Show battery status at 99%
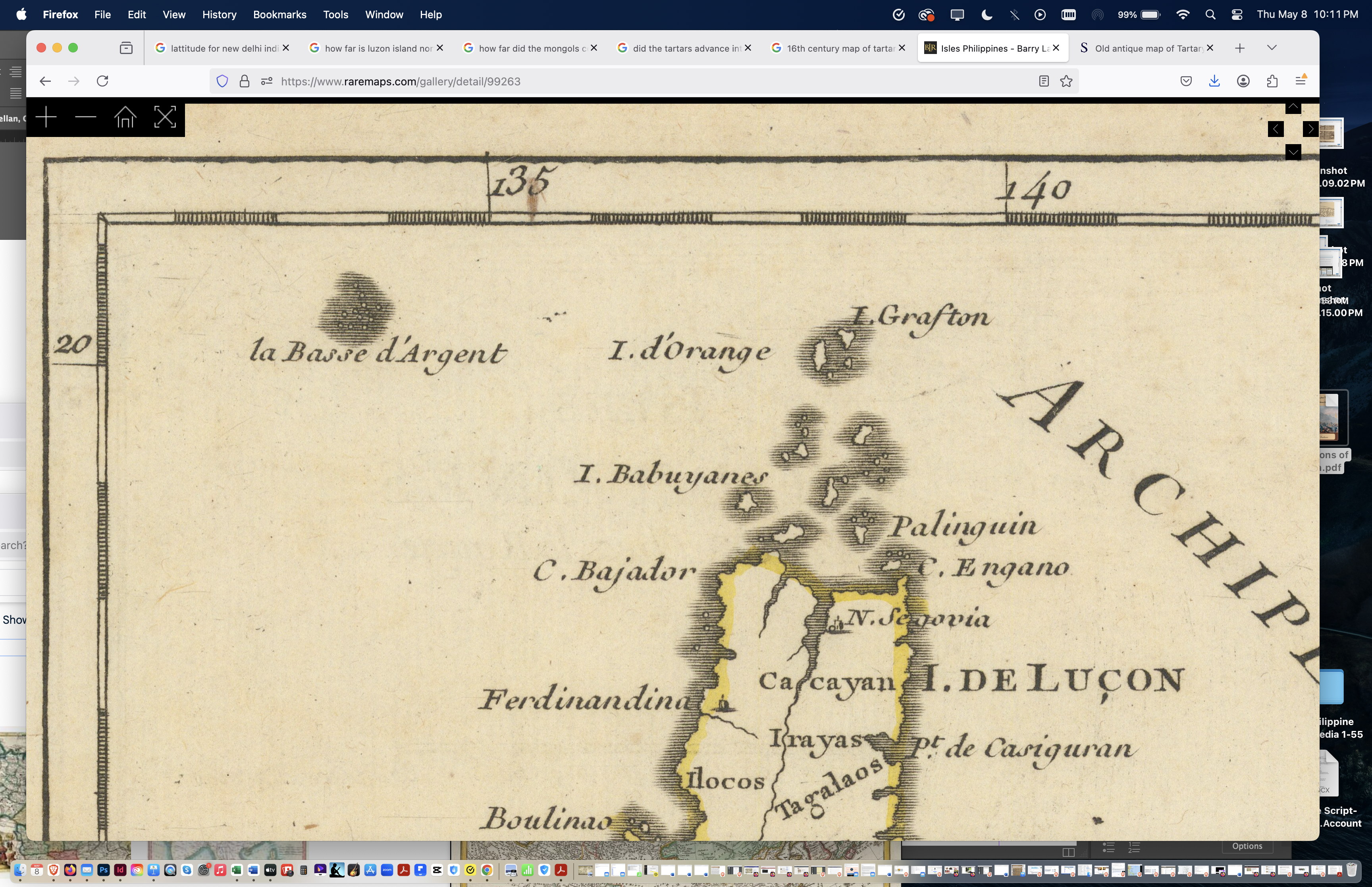Image resolution: width=1372 pixels, height=887 pixels. 1139,14
